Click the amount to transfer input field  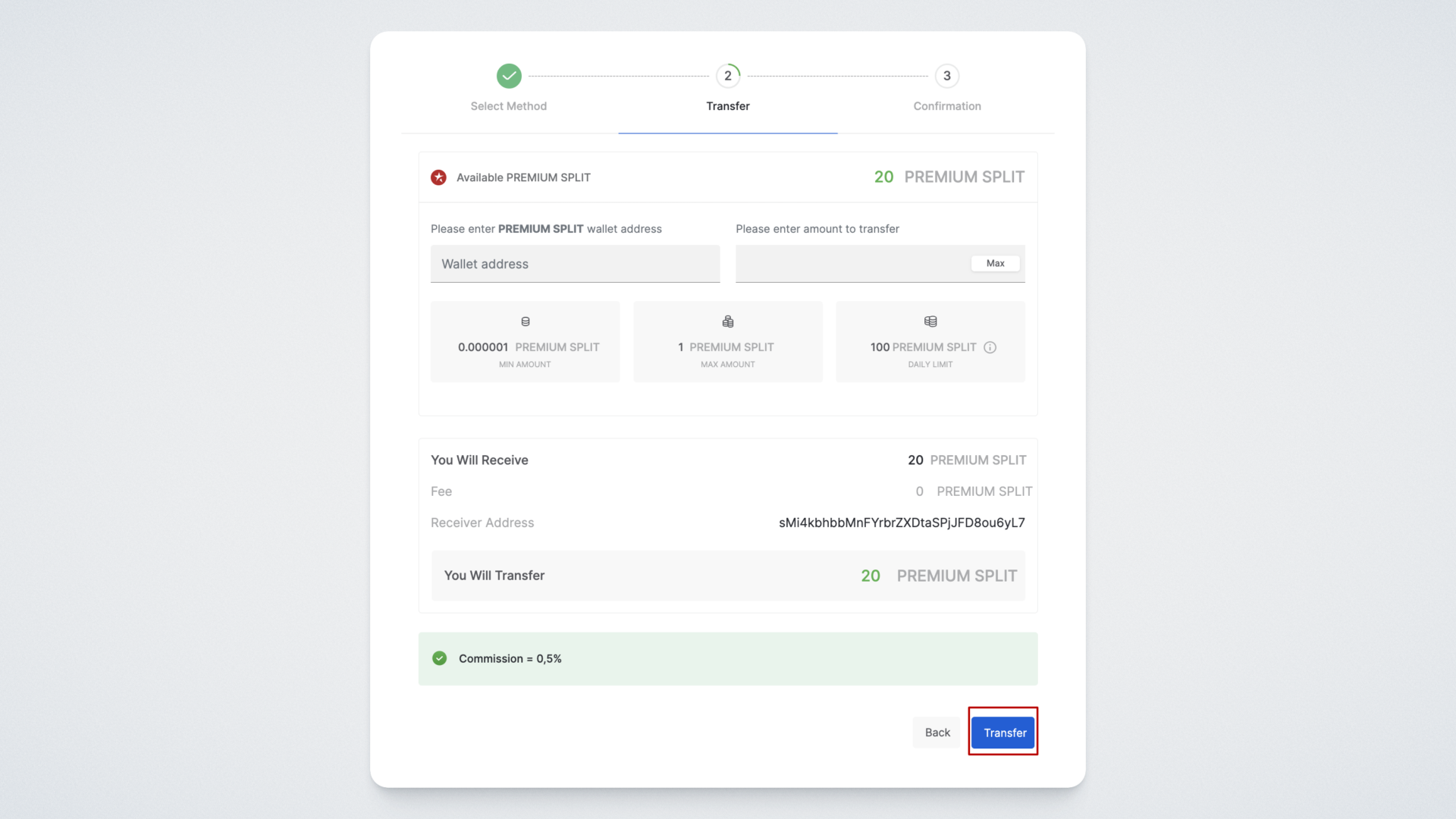click(849, 264)
